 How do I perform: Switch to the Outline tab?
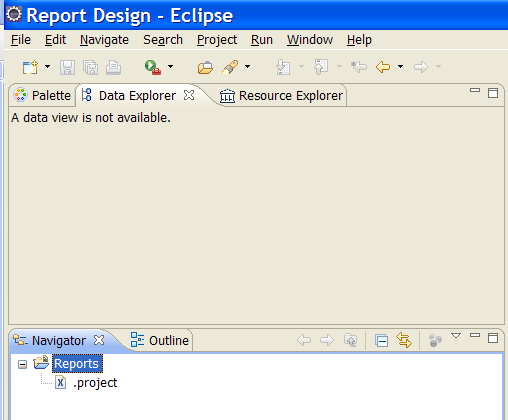pos(160,340)
